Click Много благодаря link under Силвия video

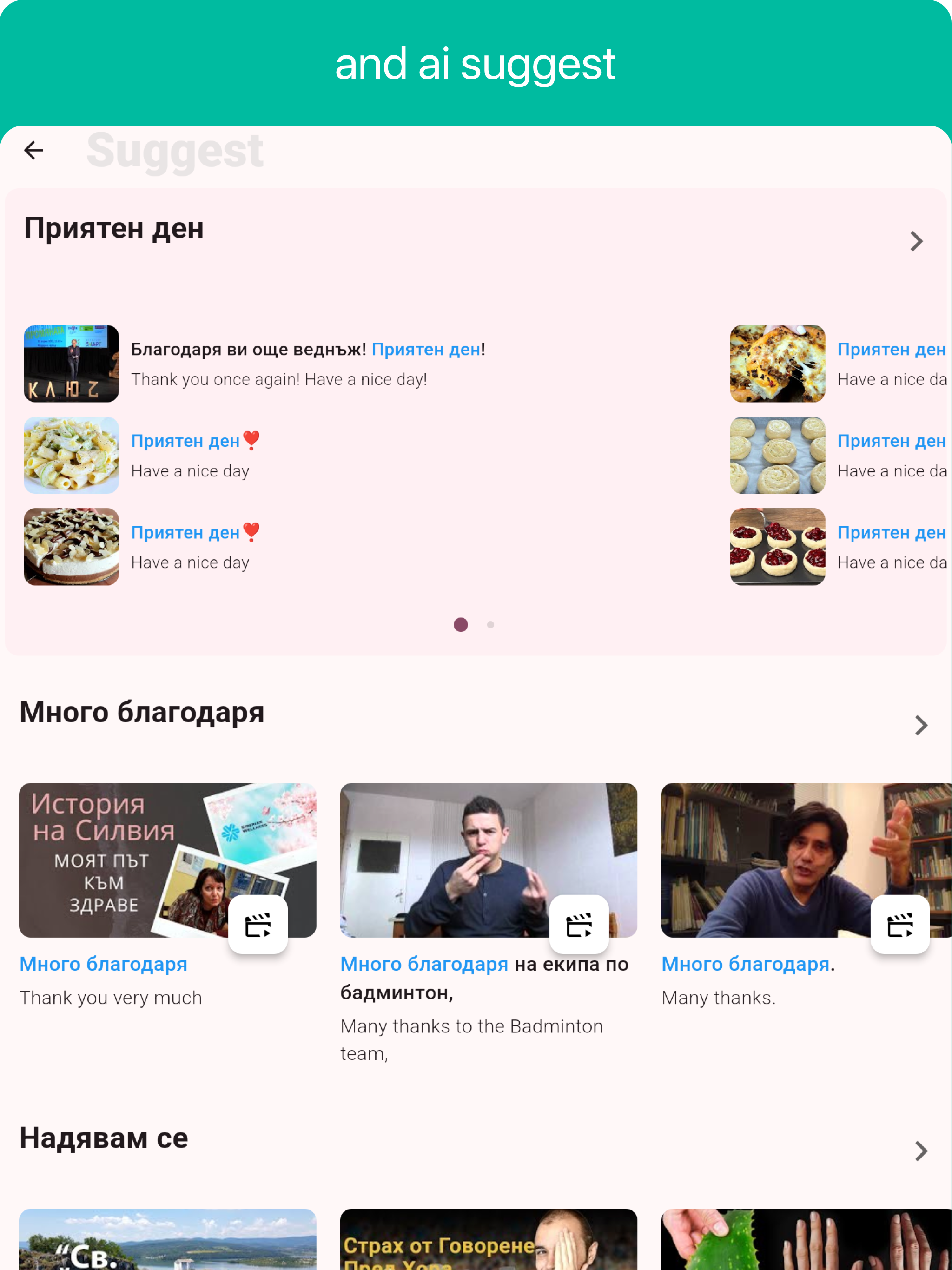coord(103,965)
